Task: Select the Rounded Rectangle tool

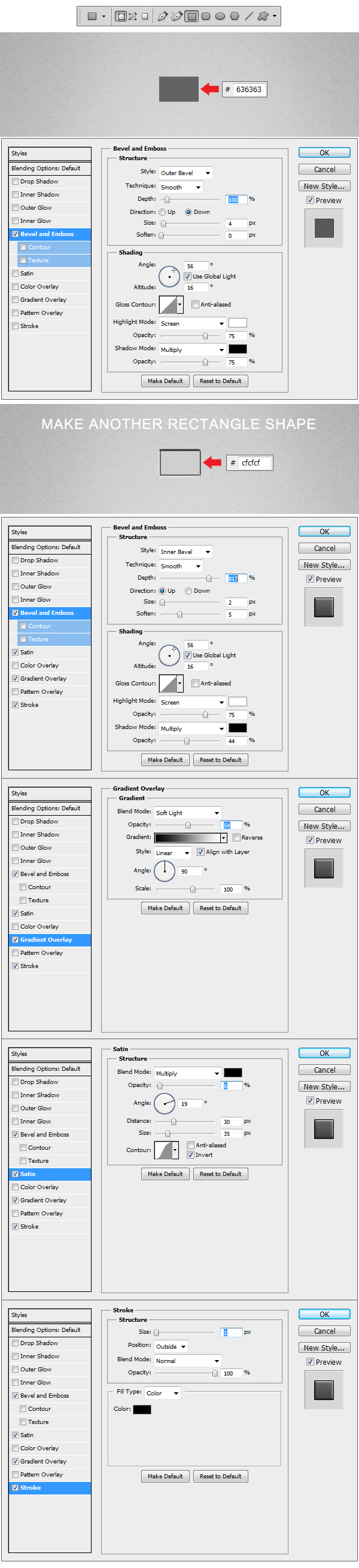Action: [x=206, y=17]
